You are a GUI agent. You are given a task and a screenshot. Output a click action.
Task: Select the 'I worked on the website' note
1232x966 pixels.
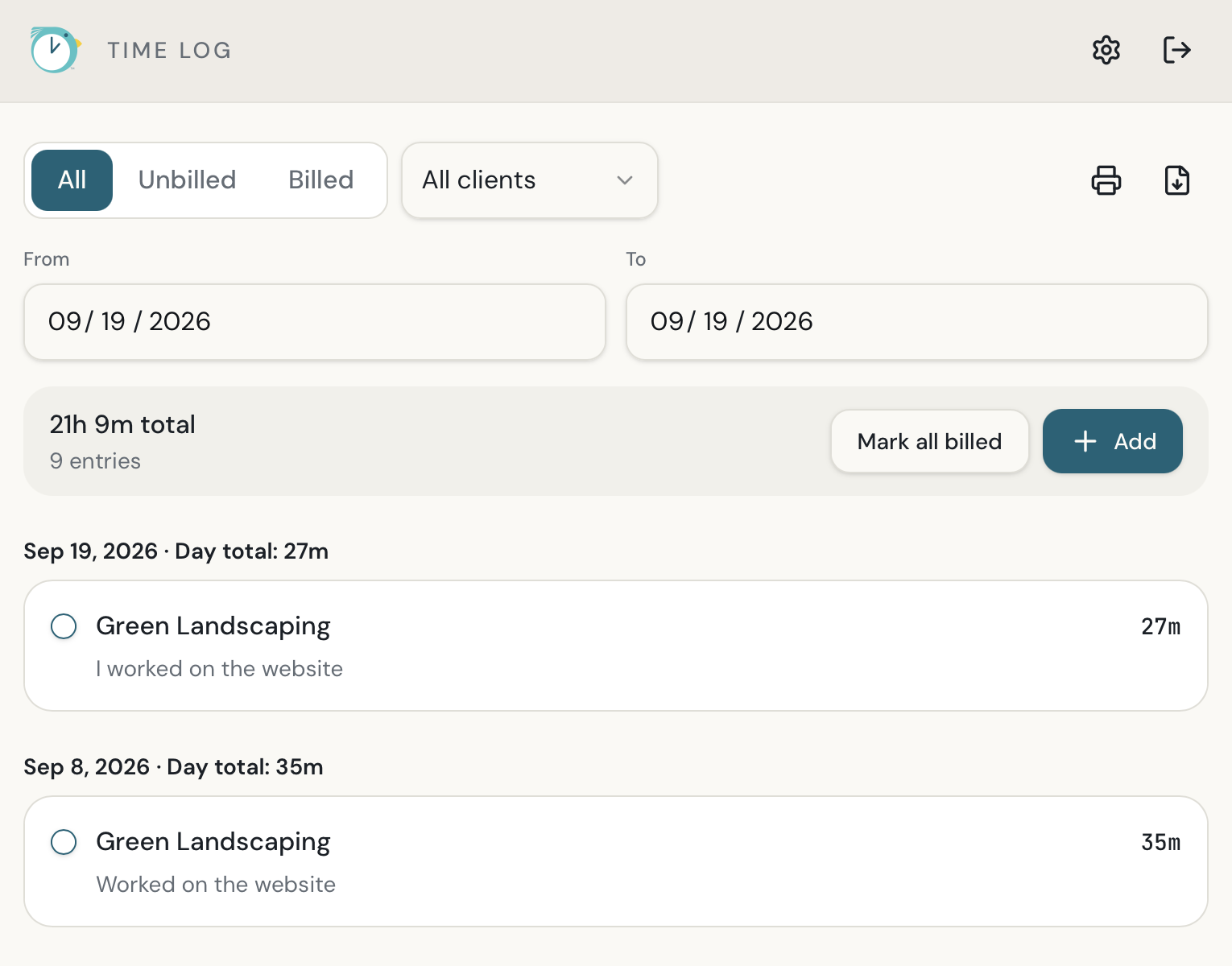pyautogui.click(x=219, y=669)
